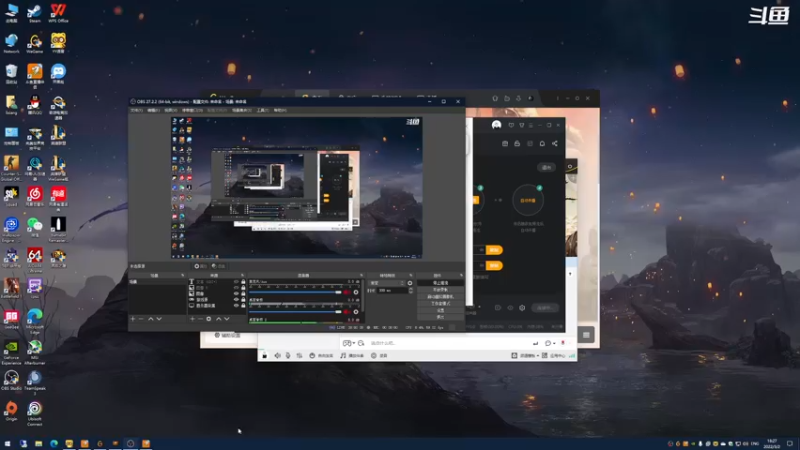Mute the first audio mixer channel
Image resolution: width=800 pixels, height=450 pixels.
[347, 292]
